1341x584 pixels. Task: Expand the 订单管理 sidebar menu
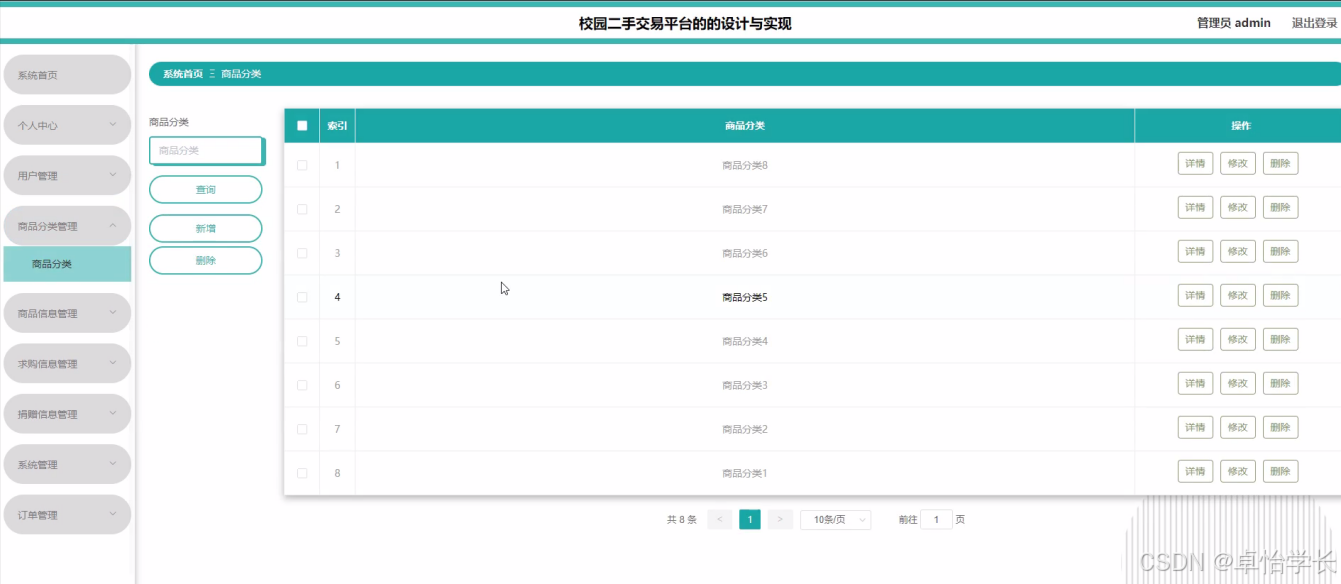[x=68, y=515]
